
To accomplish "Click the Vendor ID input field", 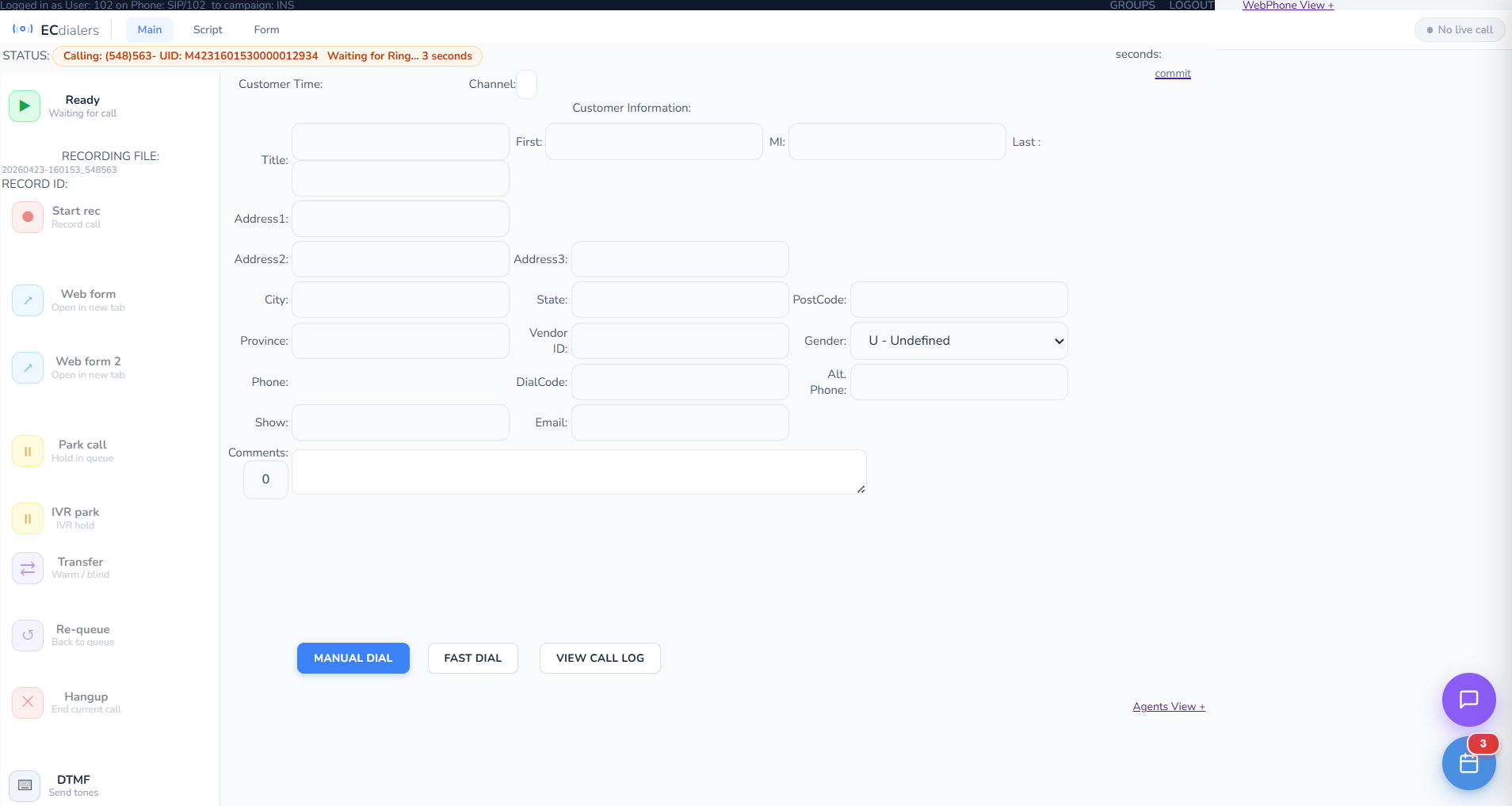I will pos(680,341).
